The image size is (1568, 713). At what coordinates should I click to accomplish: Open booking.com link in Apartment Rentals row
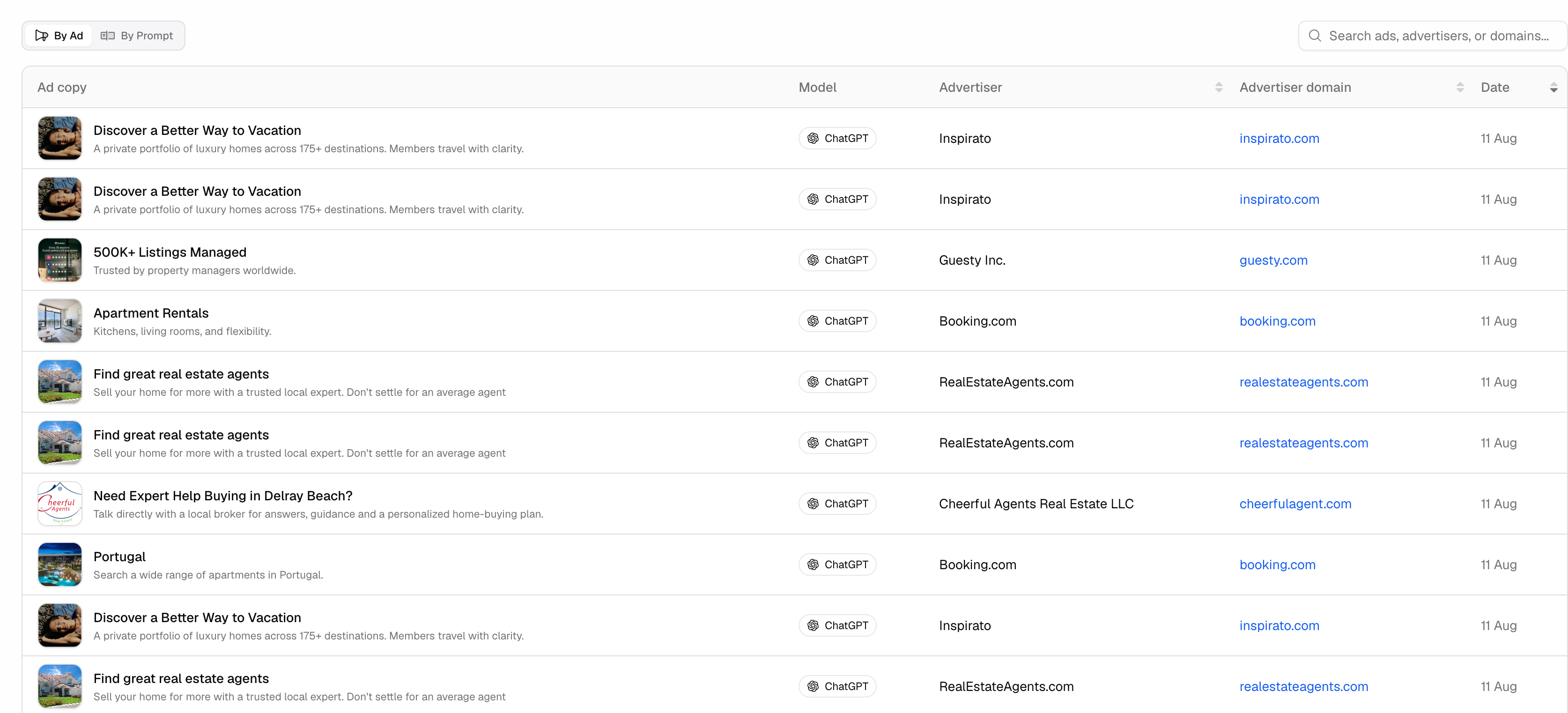[1278, 321]
